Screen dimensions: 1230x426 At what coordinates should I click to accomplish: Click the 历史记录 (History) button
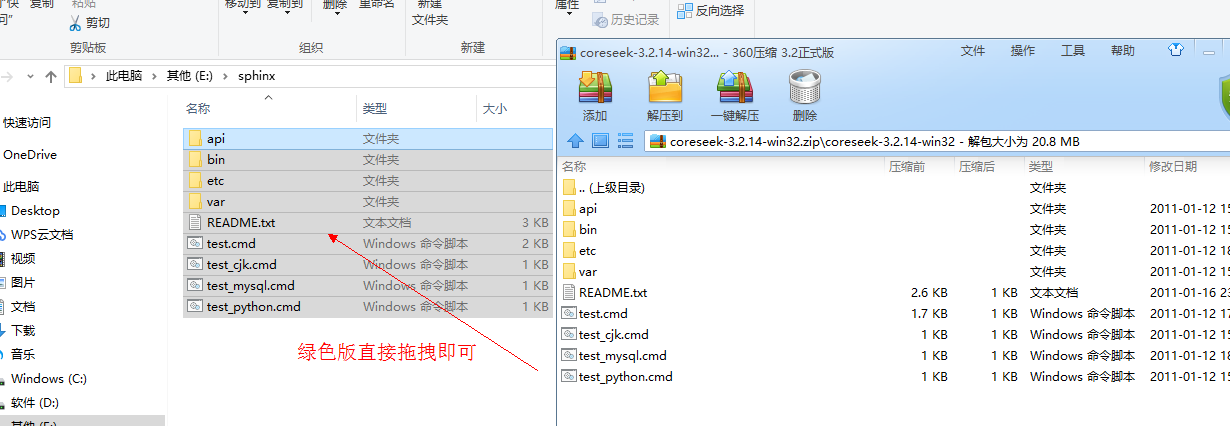(x=626, y=20)
